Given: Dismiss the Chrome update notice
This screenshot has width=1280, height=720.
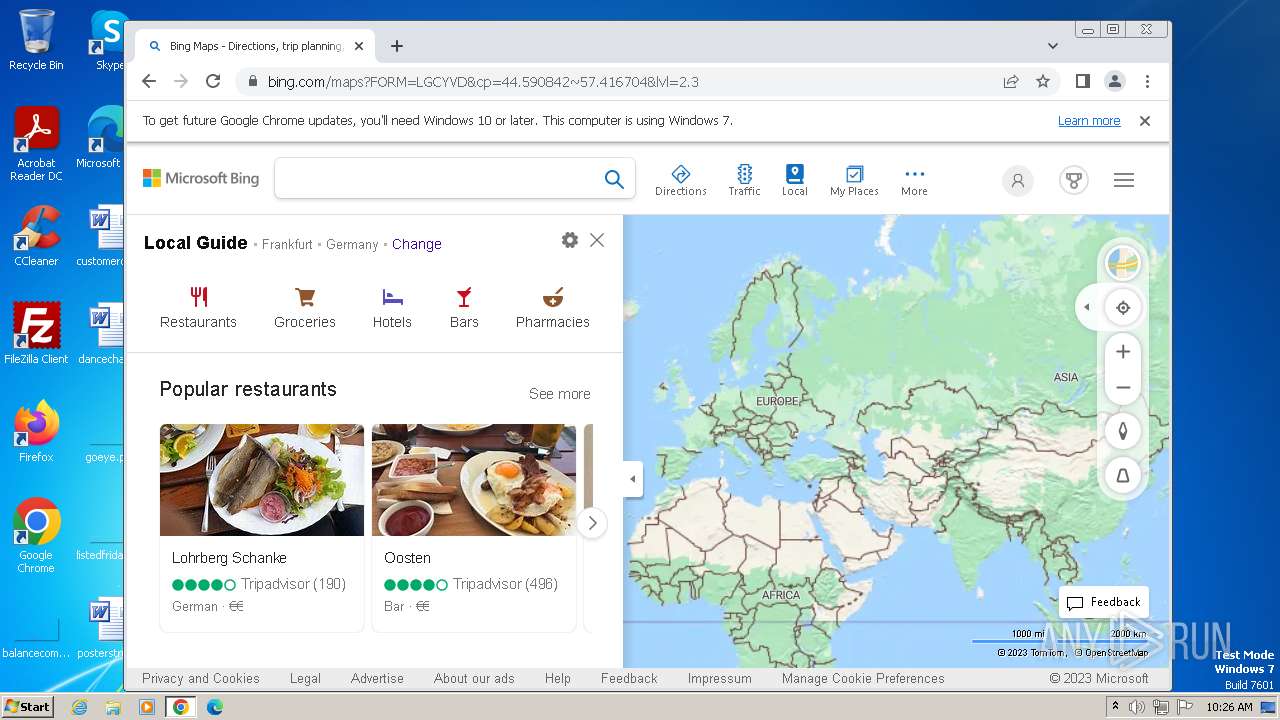Looking at the screenshot, I should tap(1145, 121).
